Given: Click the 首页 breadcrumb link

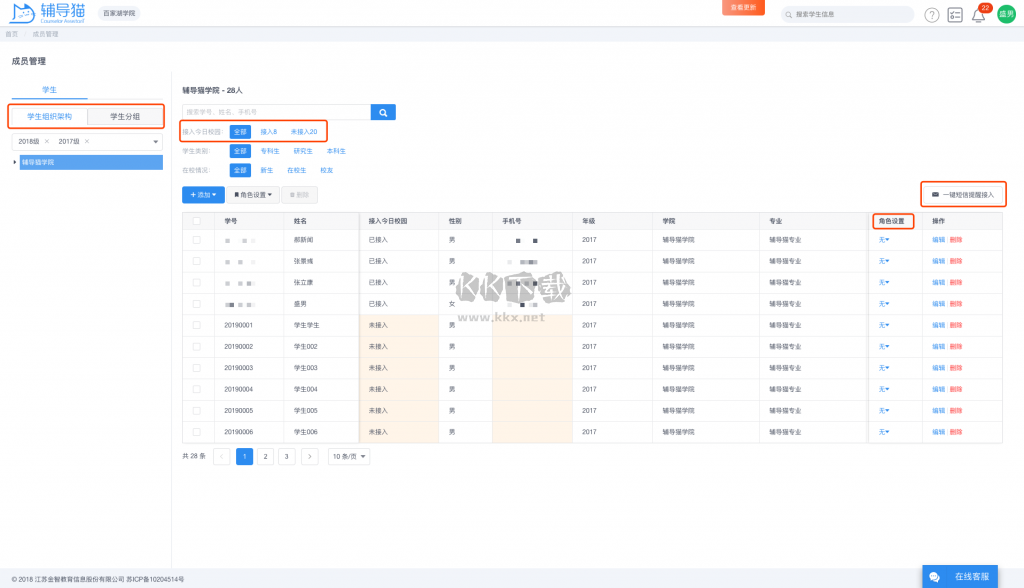Looking at the screenshot, I should point(12,34).
